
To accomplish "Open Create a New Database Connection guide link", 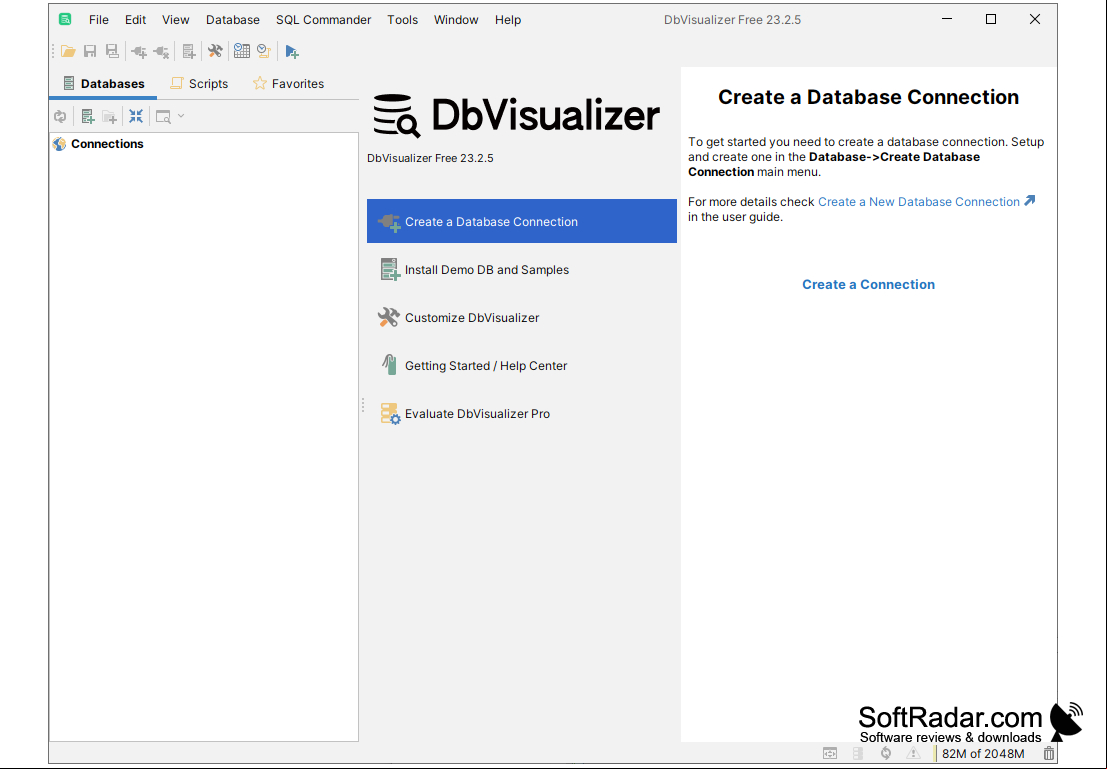I will pyautogui.click(x=918, y=202).
